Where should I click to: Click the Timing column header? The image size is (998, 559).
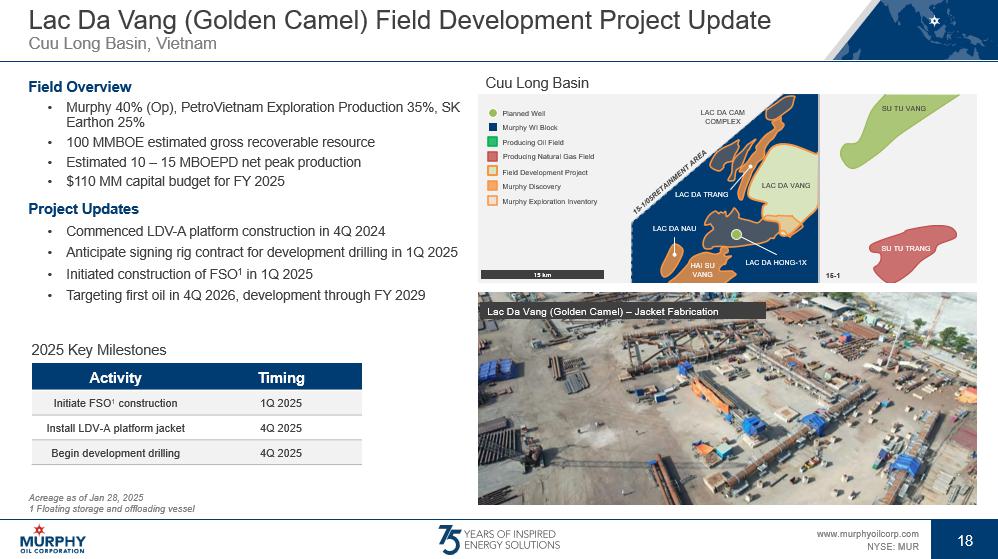(x=281, y=378)
